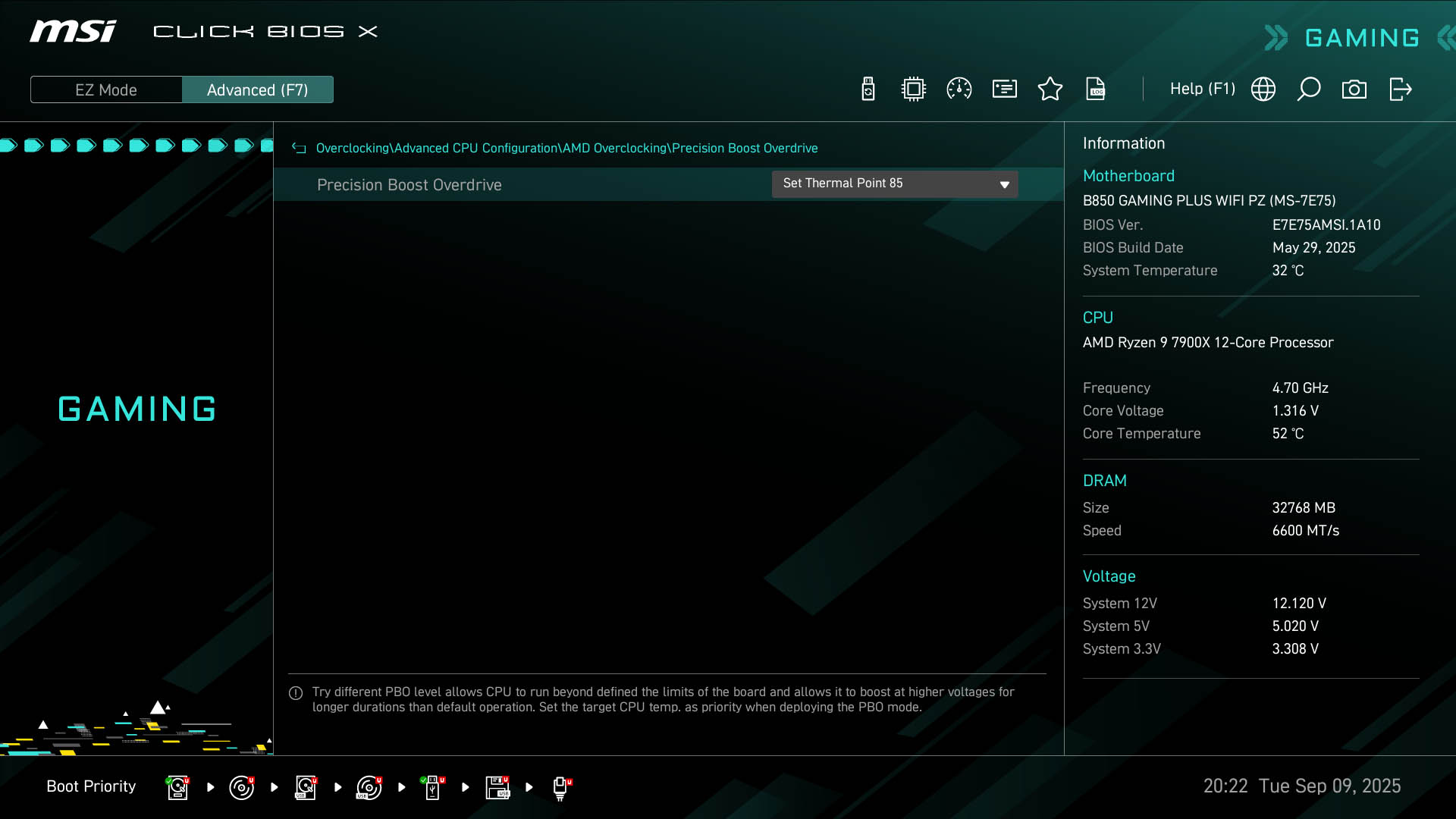The width and height of the screenshot is (1456, 819).
Task: Click the dropdown arrow beside Set Thermal Point 85
Action: [1005, 185]
